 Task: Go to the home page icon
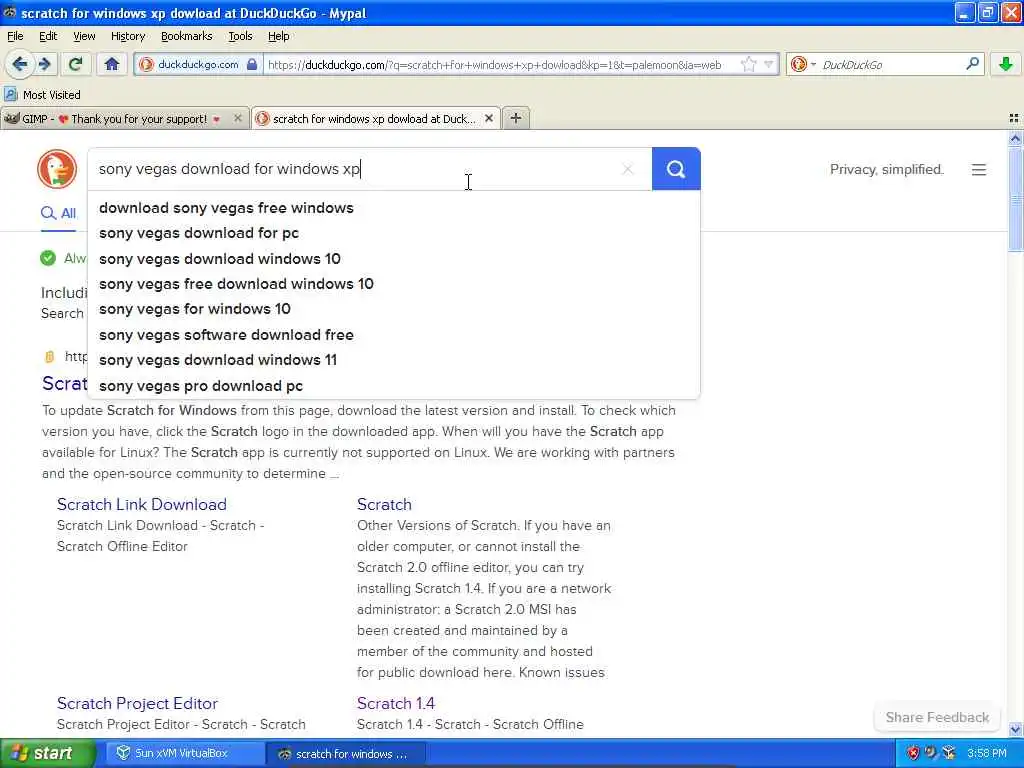coord(112,64)
